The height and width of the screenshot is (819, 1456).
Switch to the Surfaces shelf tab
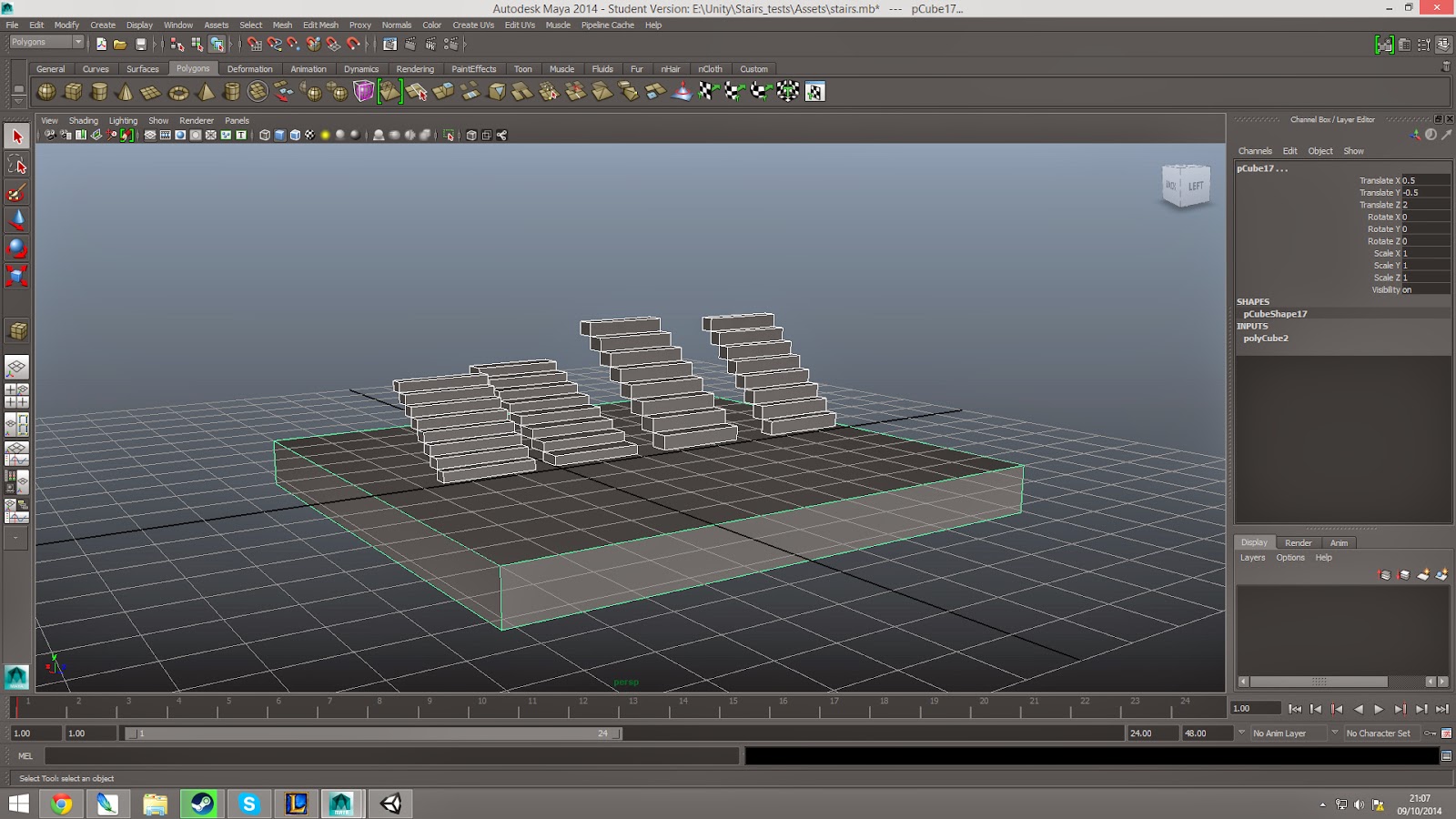[142, 68]
